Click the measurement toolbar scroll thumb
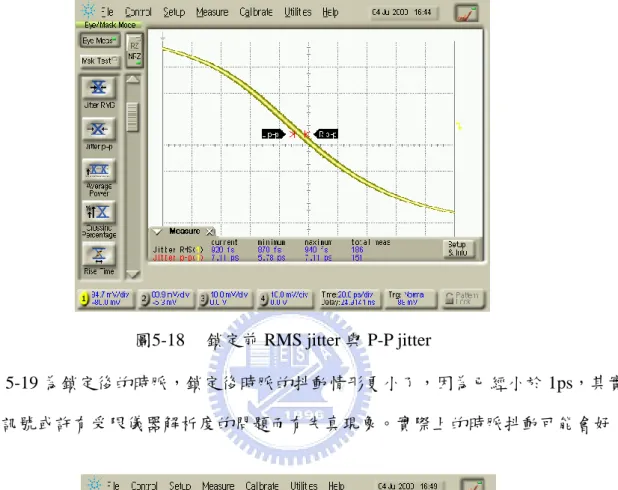618x490 pixels. (132, 117)
